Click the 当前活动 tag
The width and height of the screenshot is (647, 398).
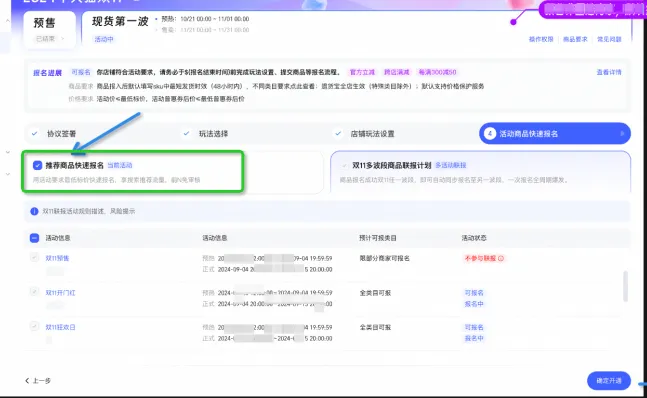pyautogui.click(x=120, y=165)
